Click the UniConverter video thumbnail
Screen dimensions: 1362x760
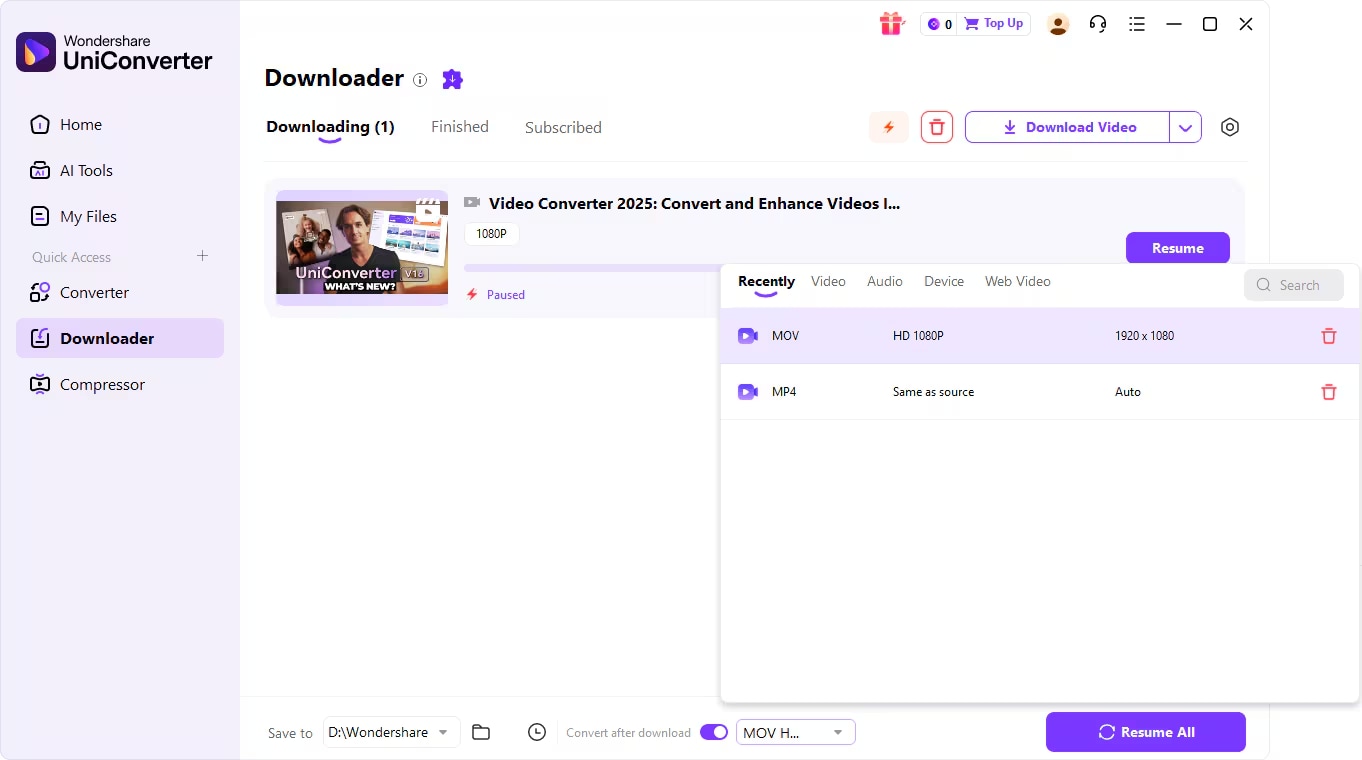(362, 248)
